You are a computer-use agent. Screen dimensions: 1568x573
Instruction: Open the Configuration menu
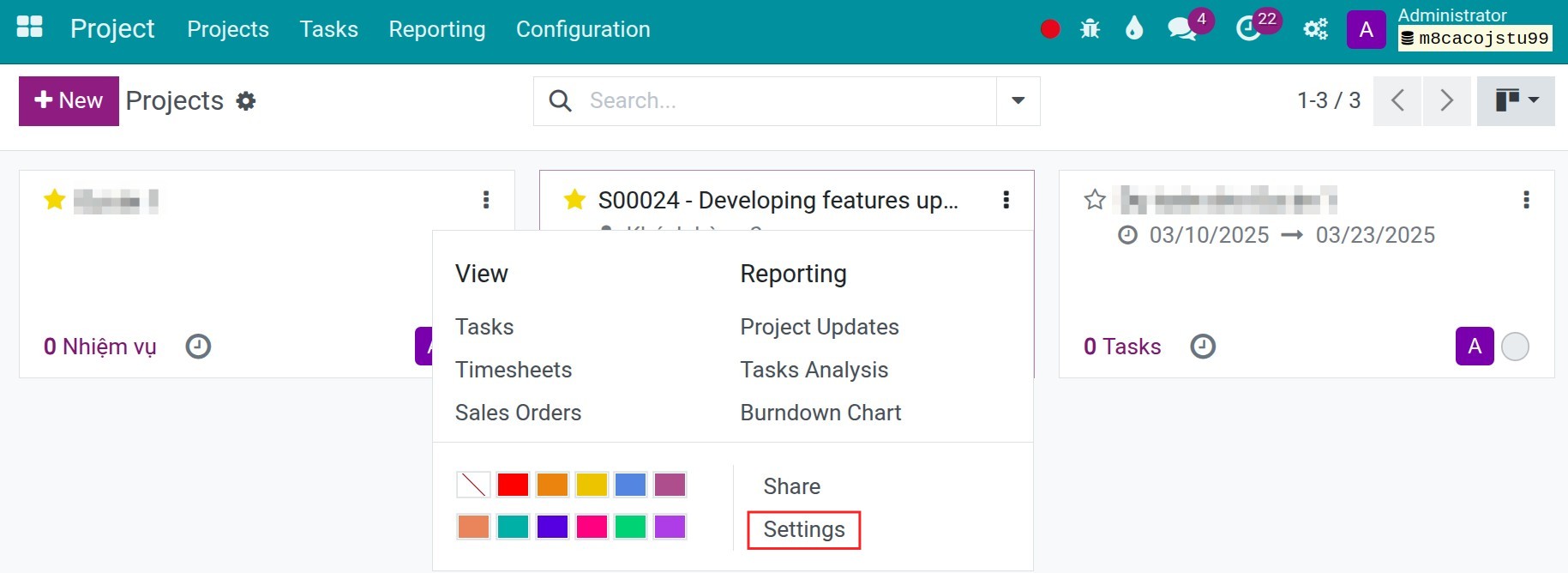(583, 29)
